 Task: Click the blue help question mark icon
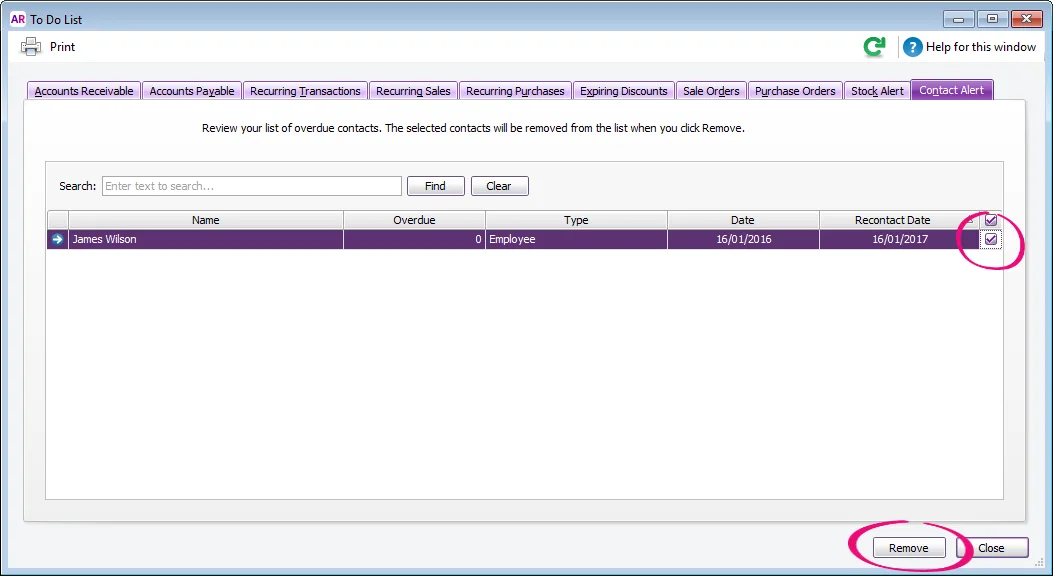pyautogui.click(x=912, y=47)
